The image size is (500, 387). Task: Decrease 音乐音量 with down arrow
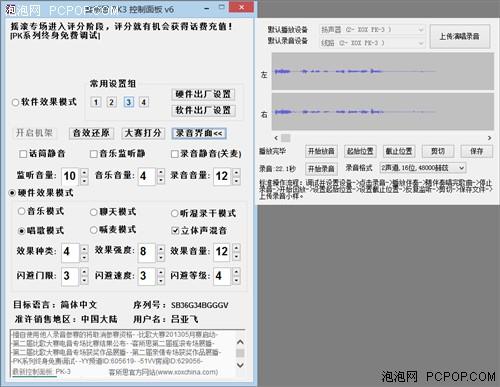[x=161, y=180]
